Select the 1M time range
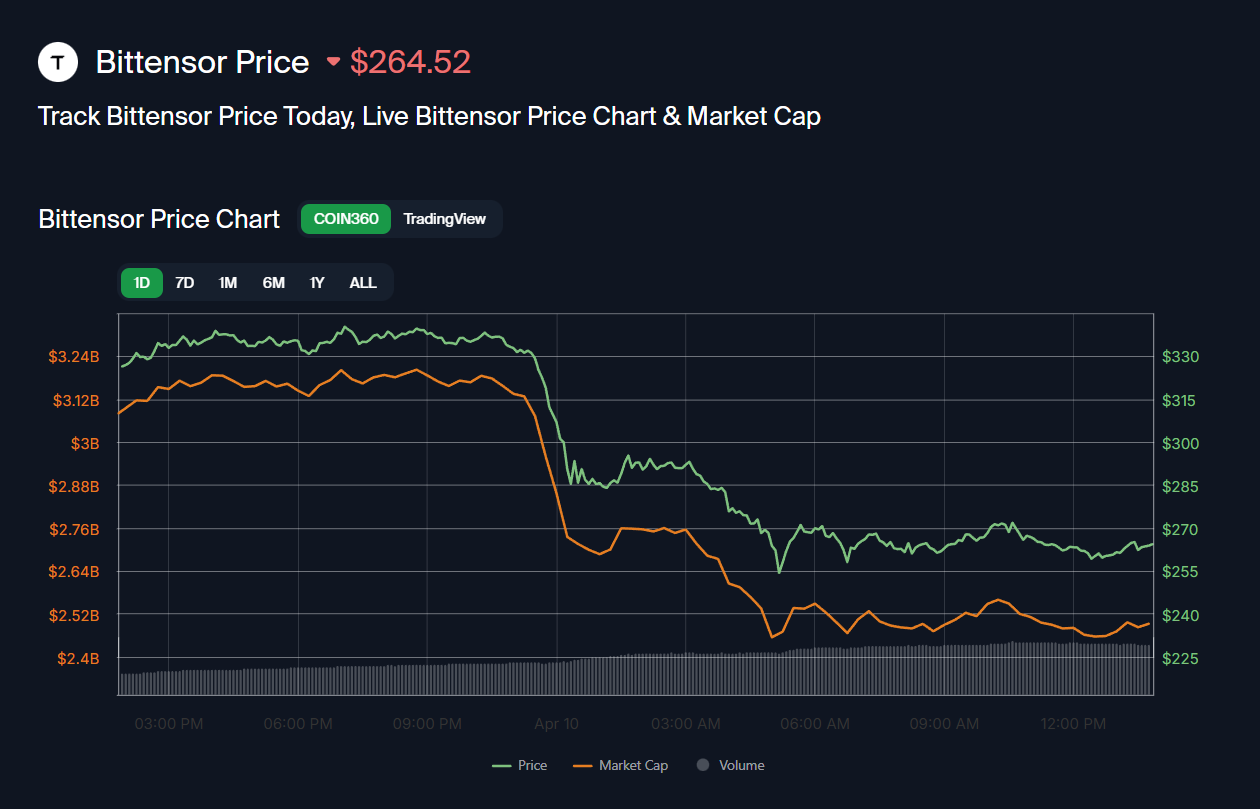This screenshot has width=1260, height=809. tap(228, 283)
